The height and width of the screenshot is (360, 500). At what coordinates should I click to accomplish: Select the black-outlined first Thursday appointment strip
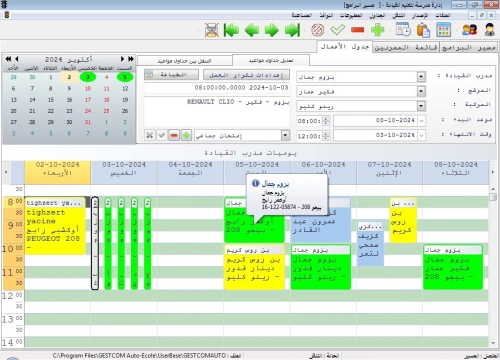click(95, 243)
